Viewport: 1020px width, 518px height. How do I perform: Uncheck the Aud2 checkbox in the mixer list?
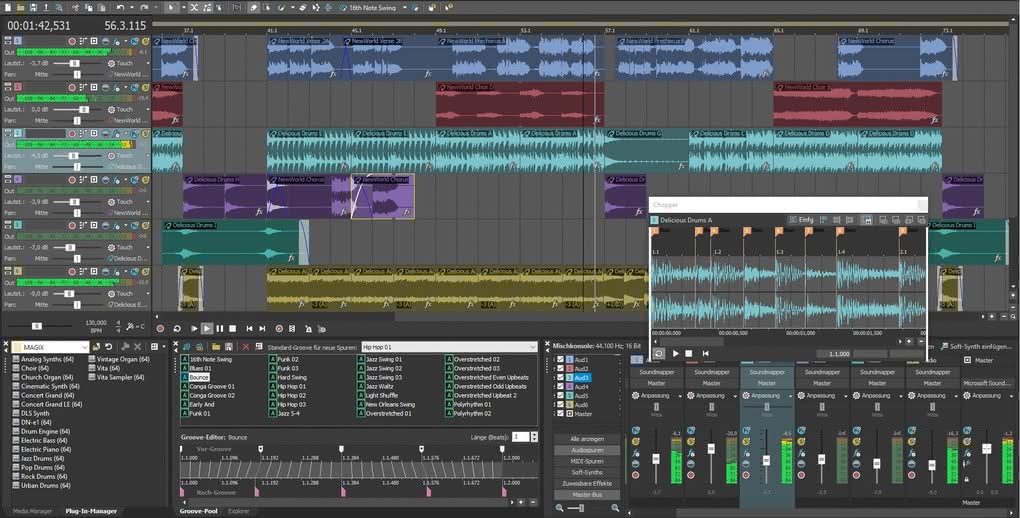[559, 368]
